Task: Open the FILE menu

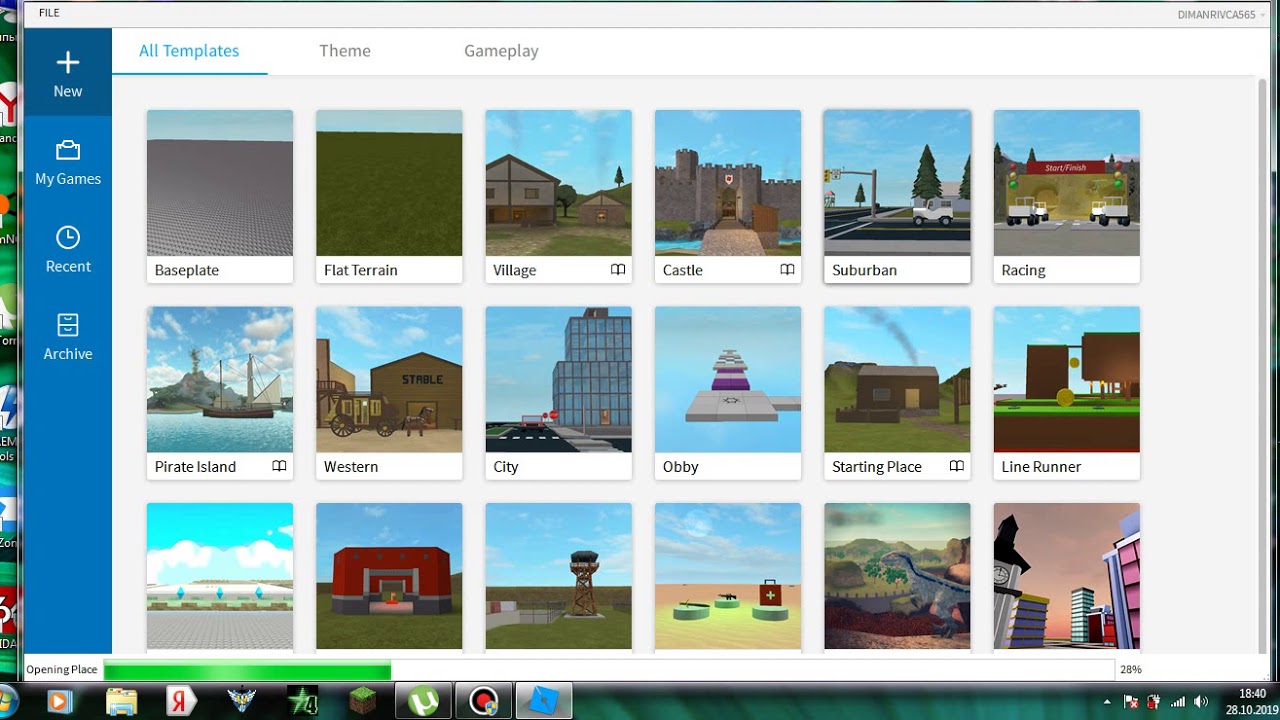Action: [x=49, y=13]
